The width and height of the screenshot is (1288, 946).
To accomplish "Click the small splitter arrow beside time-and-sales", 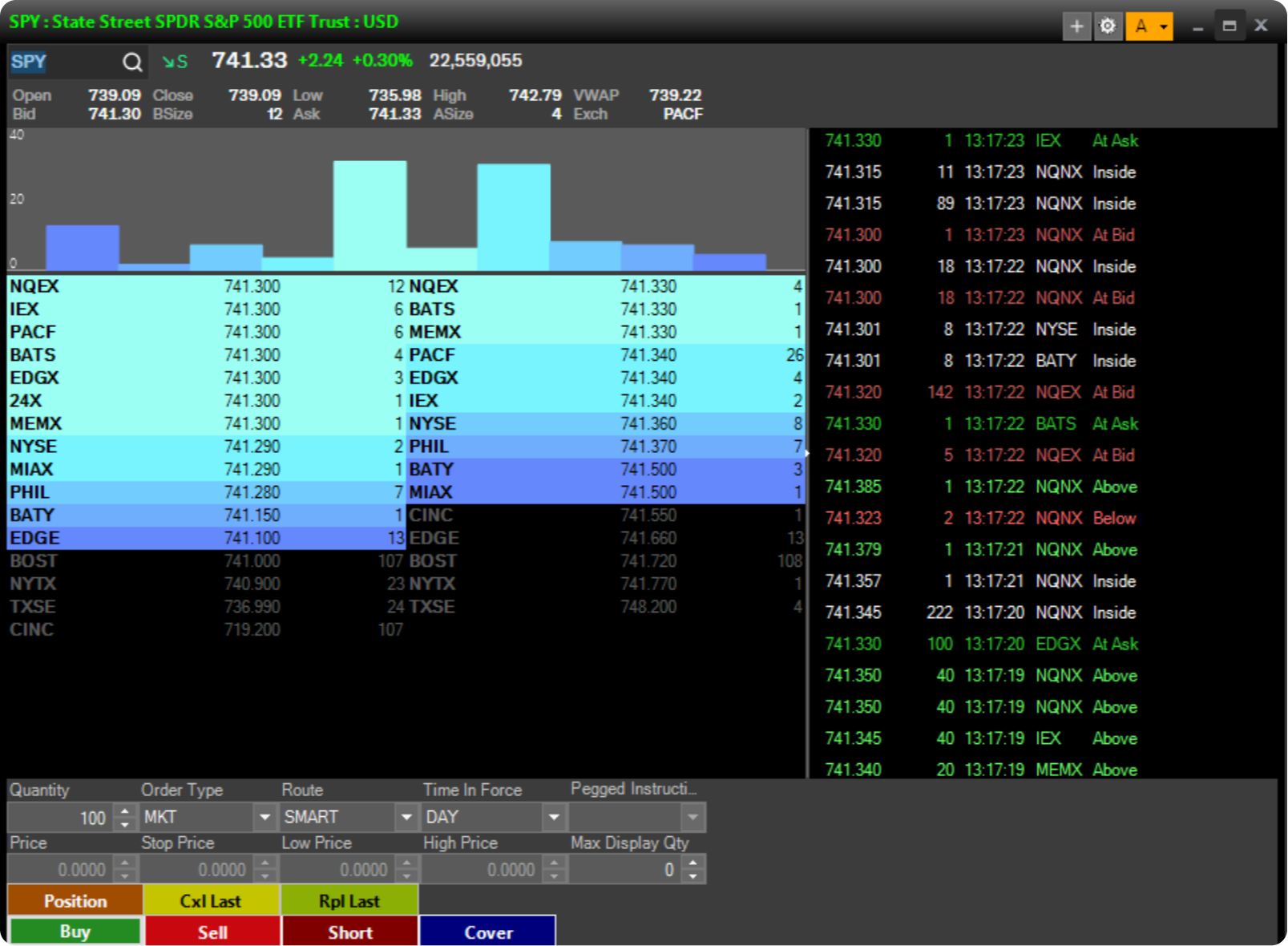I will [807, 453].
